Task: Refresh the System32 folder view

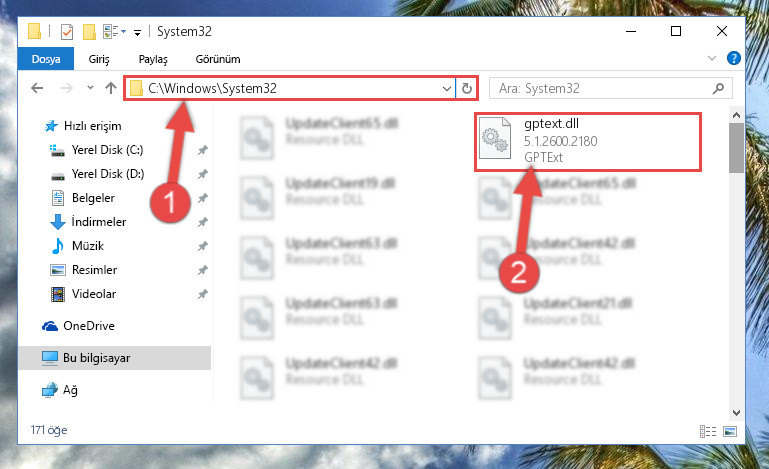Action: pyautogui.click(x=466, y=88)
